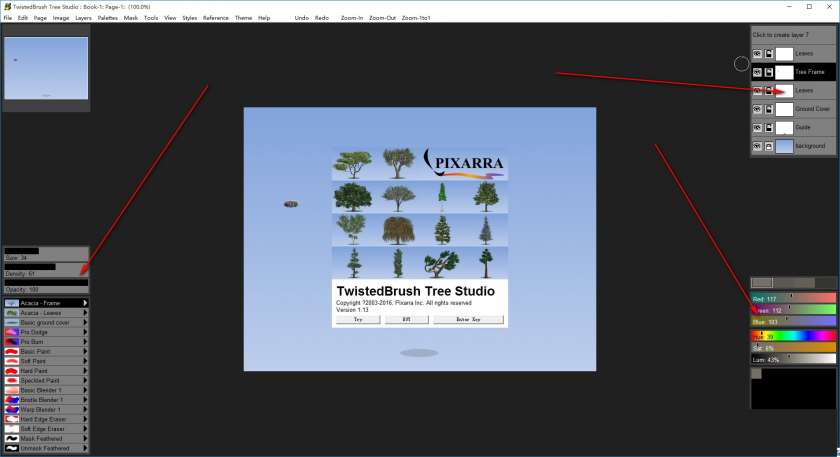Select the Hard Edge Eraser brush icon

(x=11, y=419)
